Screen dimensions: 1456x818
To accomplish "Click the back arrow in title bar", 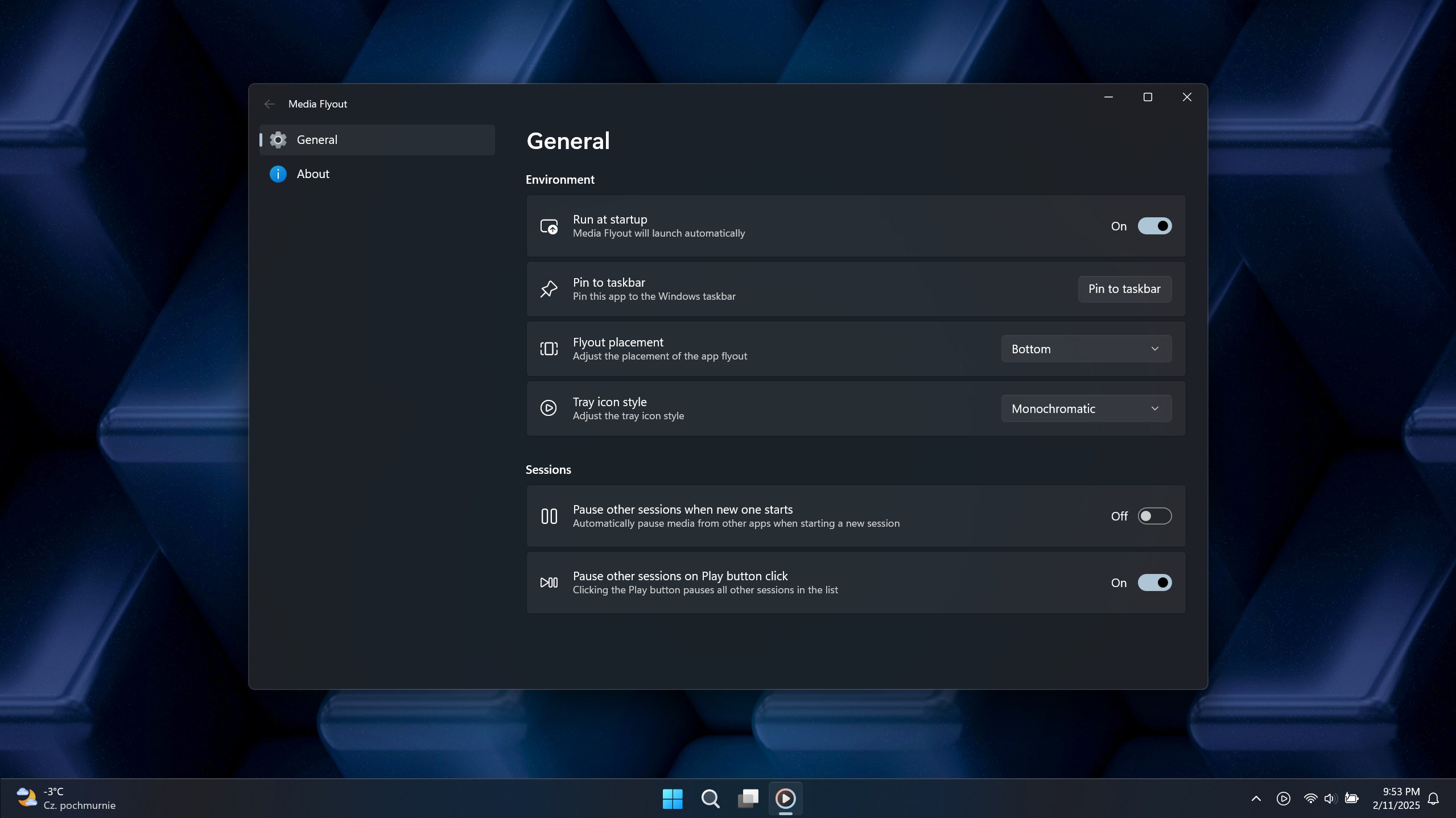I will 269,104.
